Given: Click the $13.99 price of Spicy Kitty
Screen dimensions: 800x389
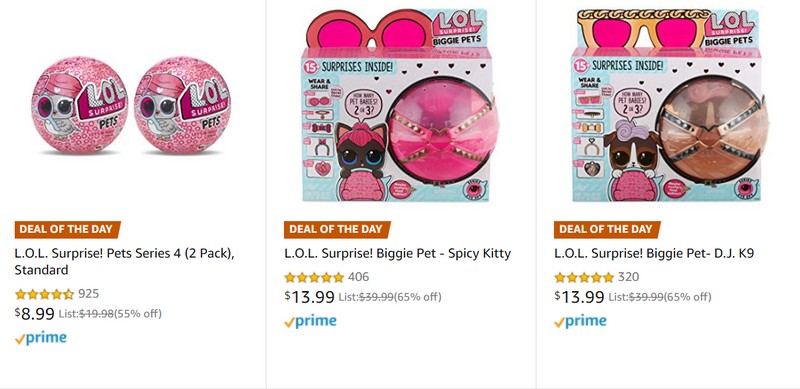Looking at the screenshot, I should (x=310, y=297).
